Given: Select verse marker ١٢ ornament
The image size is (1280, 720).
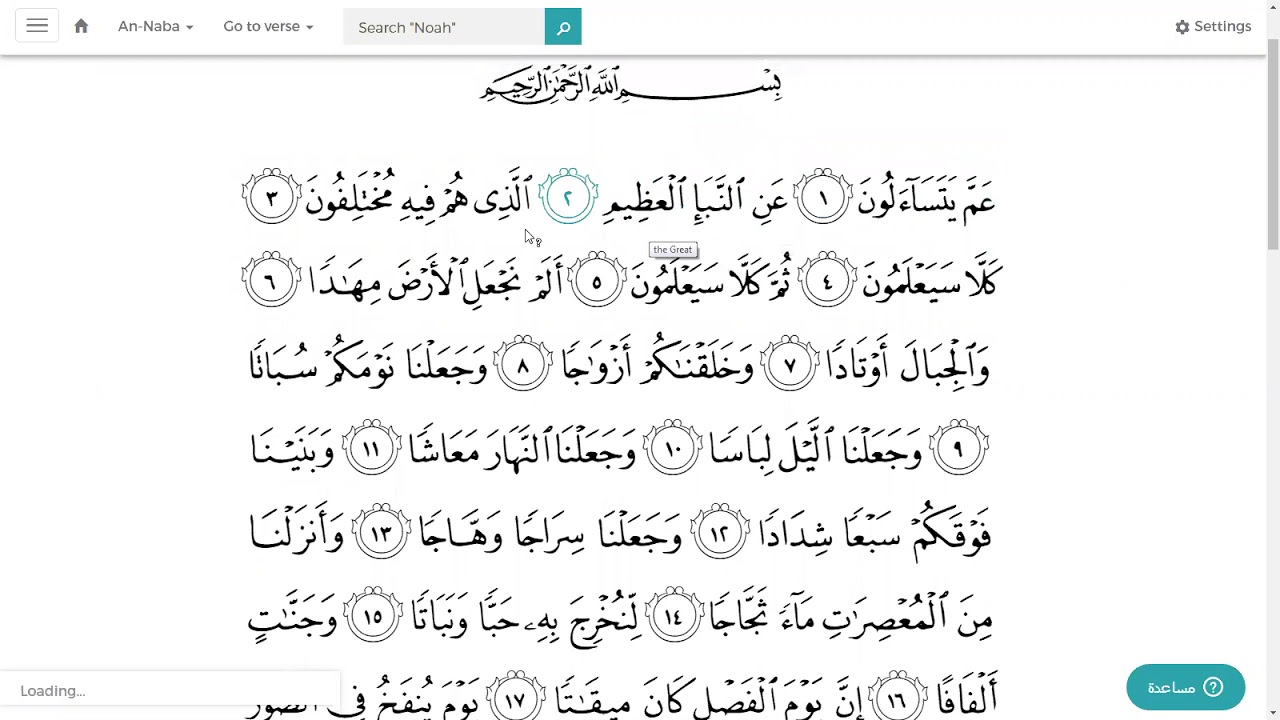Looking at the screenshot, I should point(719,533).
